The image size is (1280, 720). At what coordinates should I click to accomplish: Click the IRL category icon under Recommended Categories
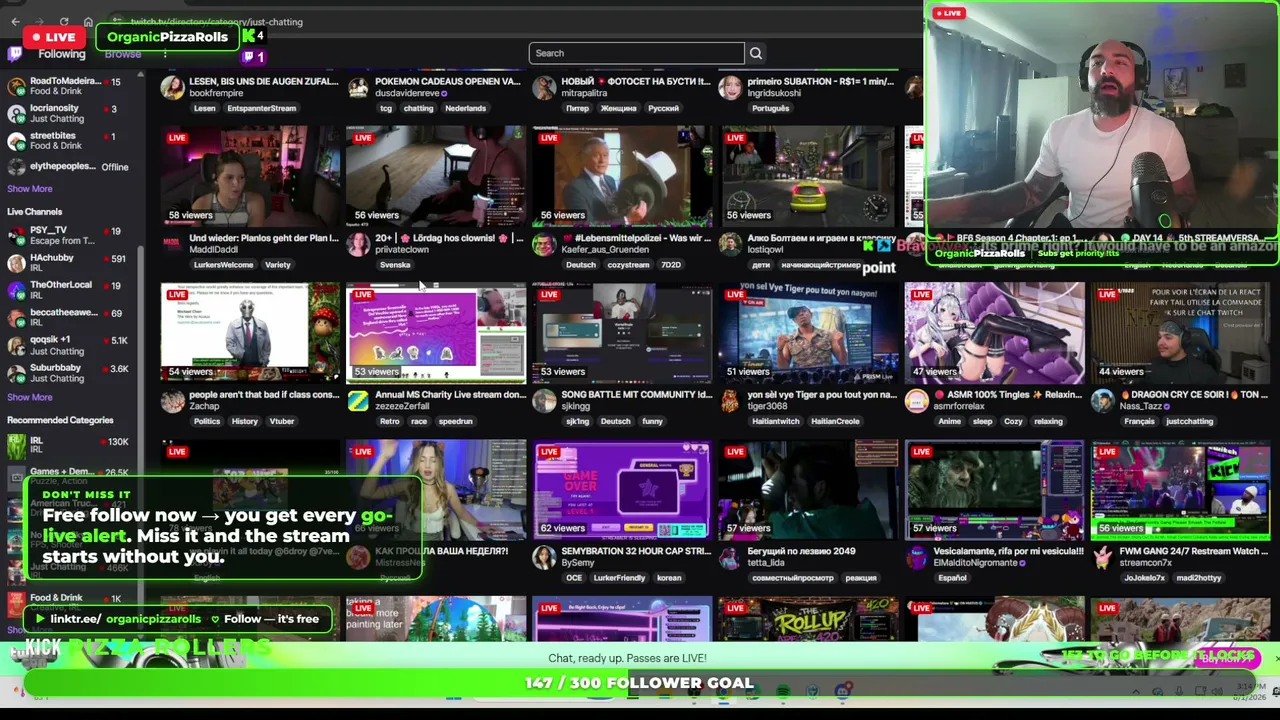pyautogui.click(x=16, y=446)
